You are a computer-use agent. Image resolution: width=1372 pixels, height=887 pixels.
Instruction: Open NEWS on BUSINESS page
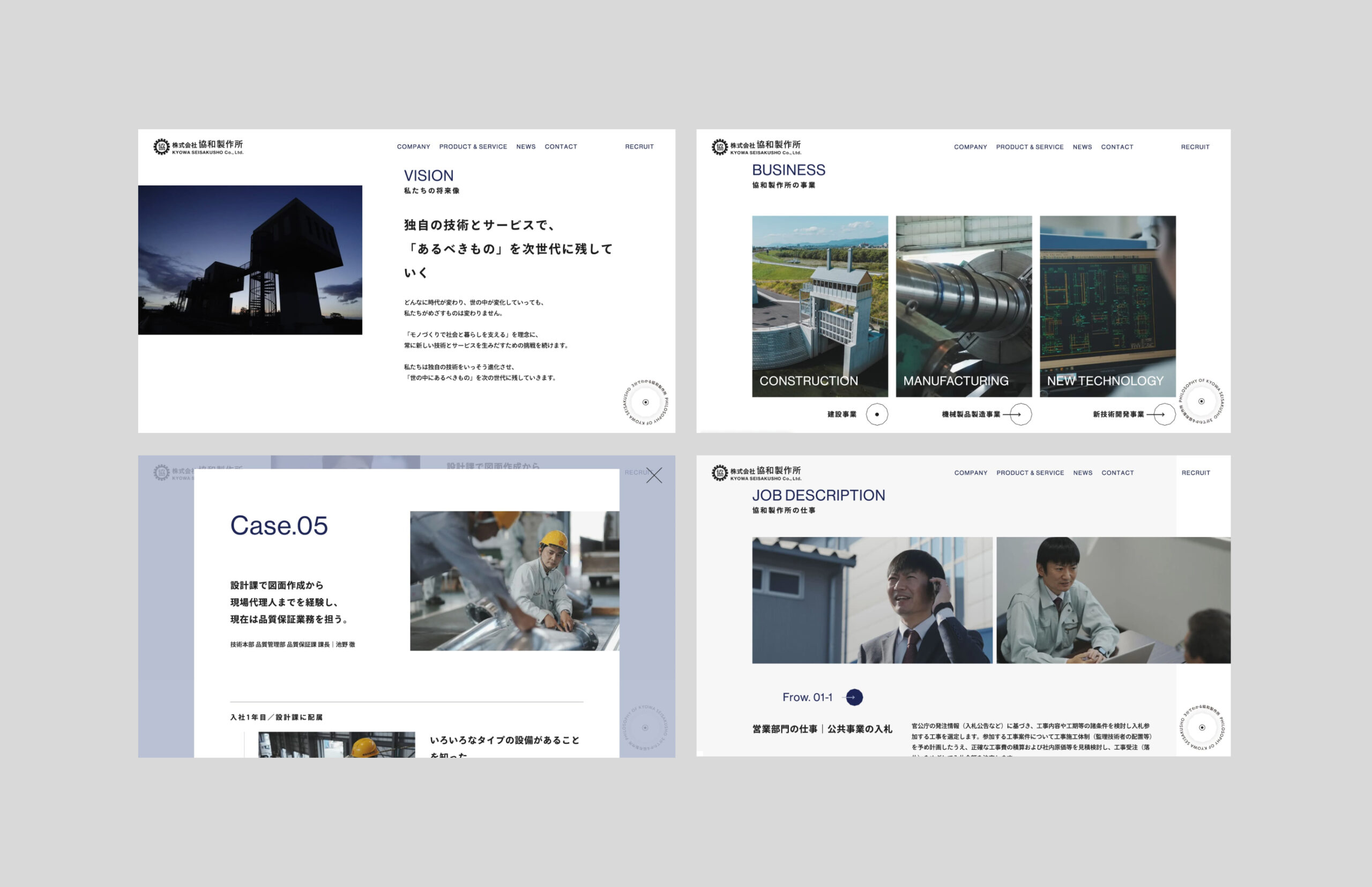pyautogui.click(x=1082, y=147)
